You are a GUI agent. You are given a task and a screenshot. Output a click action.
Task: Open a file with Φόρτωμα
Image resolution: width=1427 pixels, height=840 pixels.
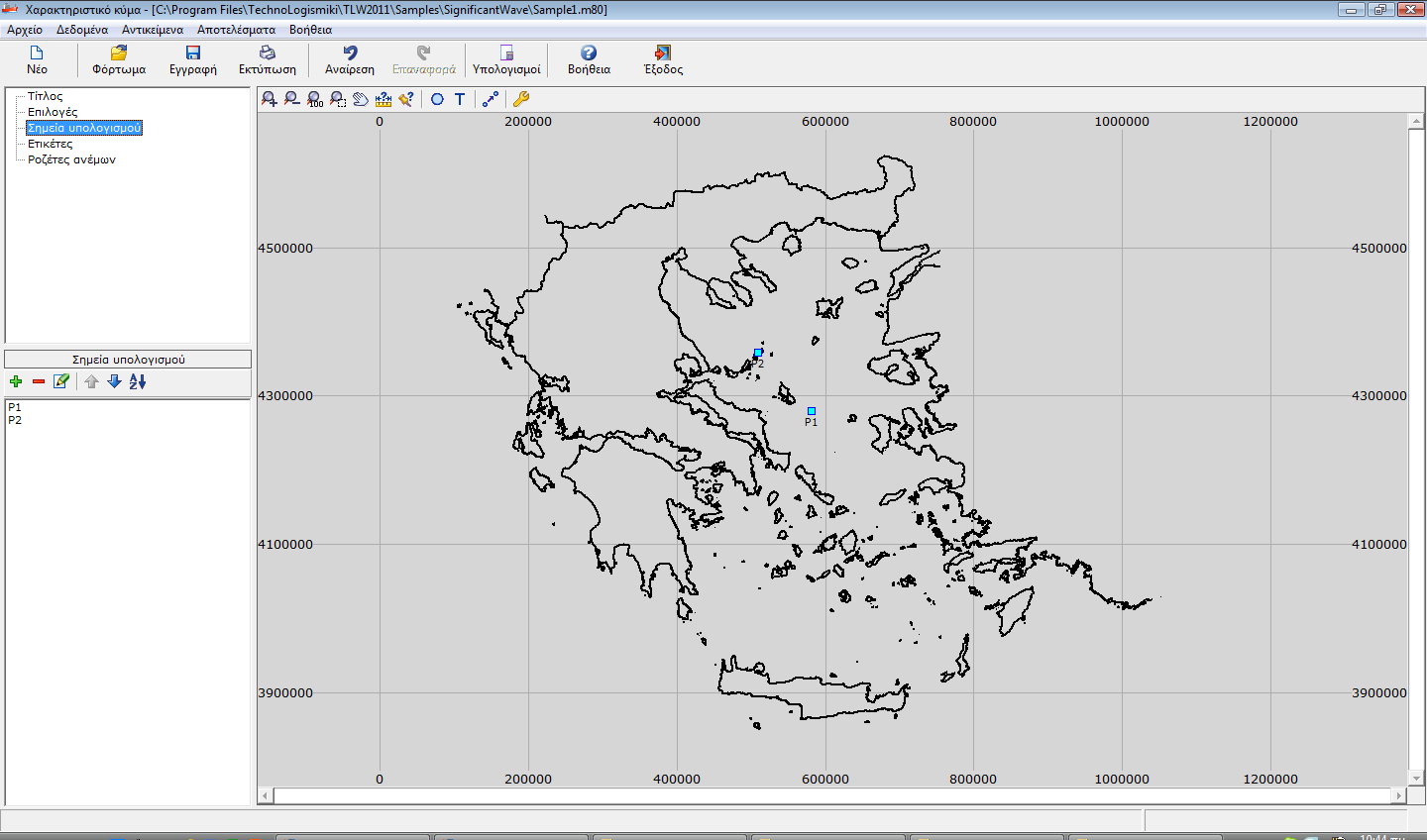tap(119, 52)
